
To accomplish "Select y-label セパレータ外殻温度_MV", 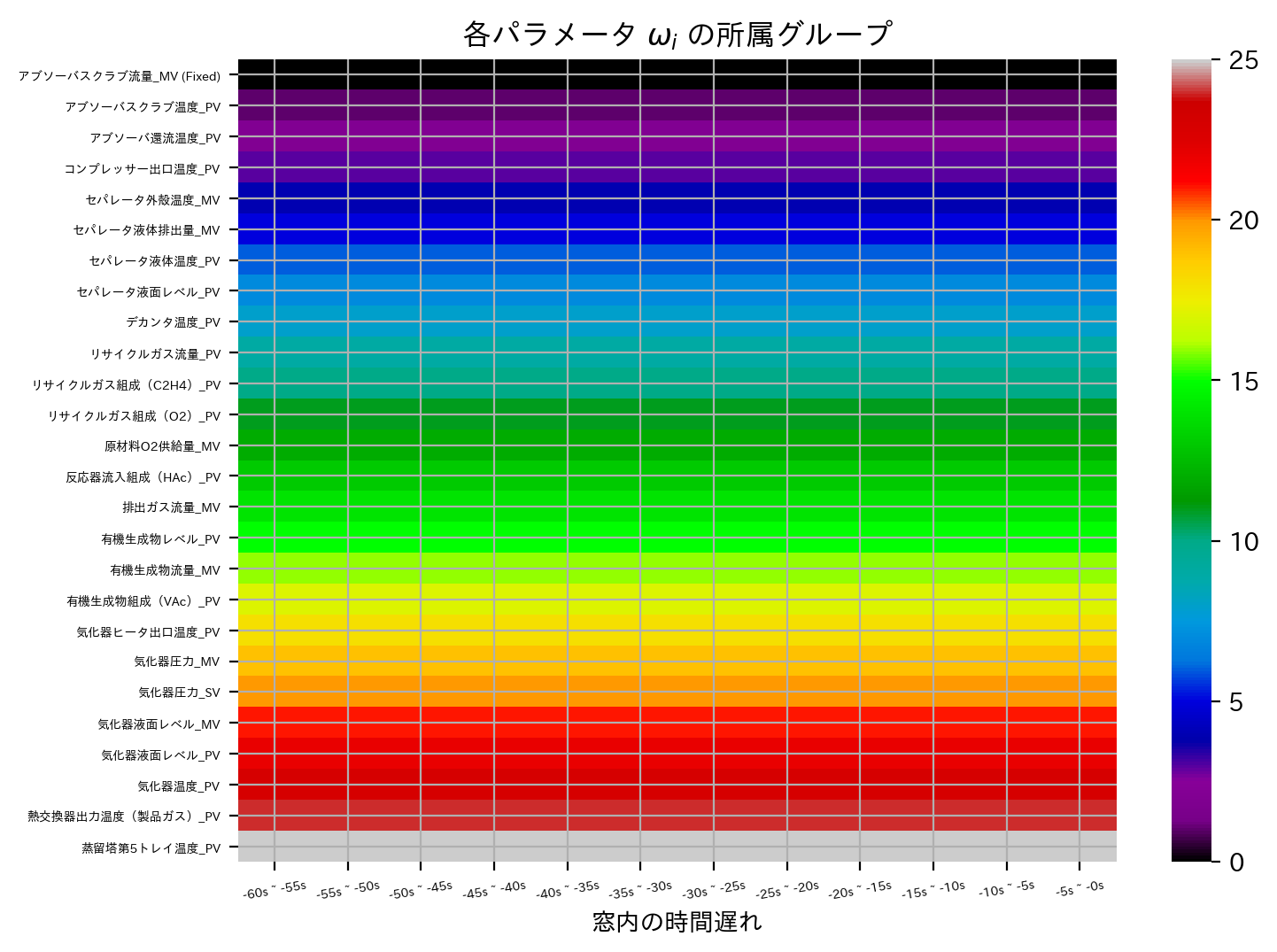I will (x=152, y=200).
